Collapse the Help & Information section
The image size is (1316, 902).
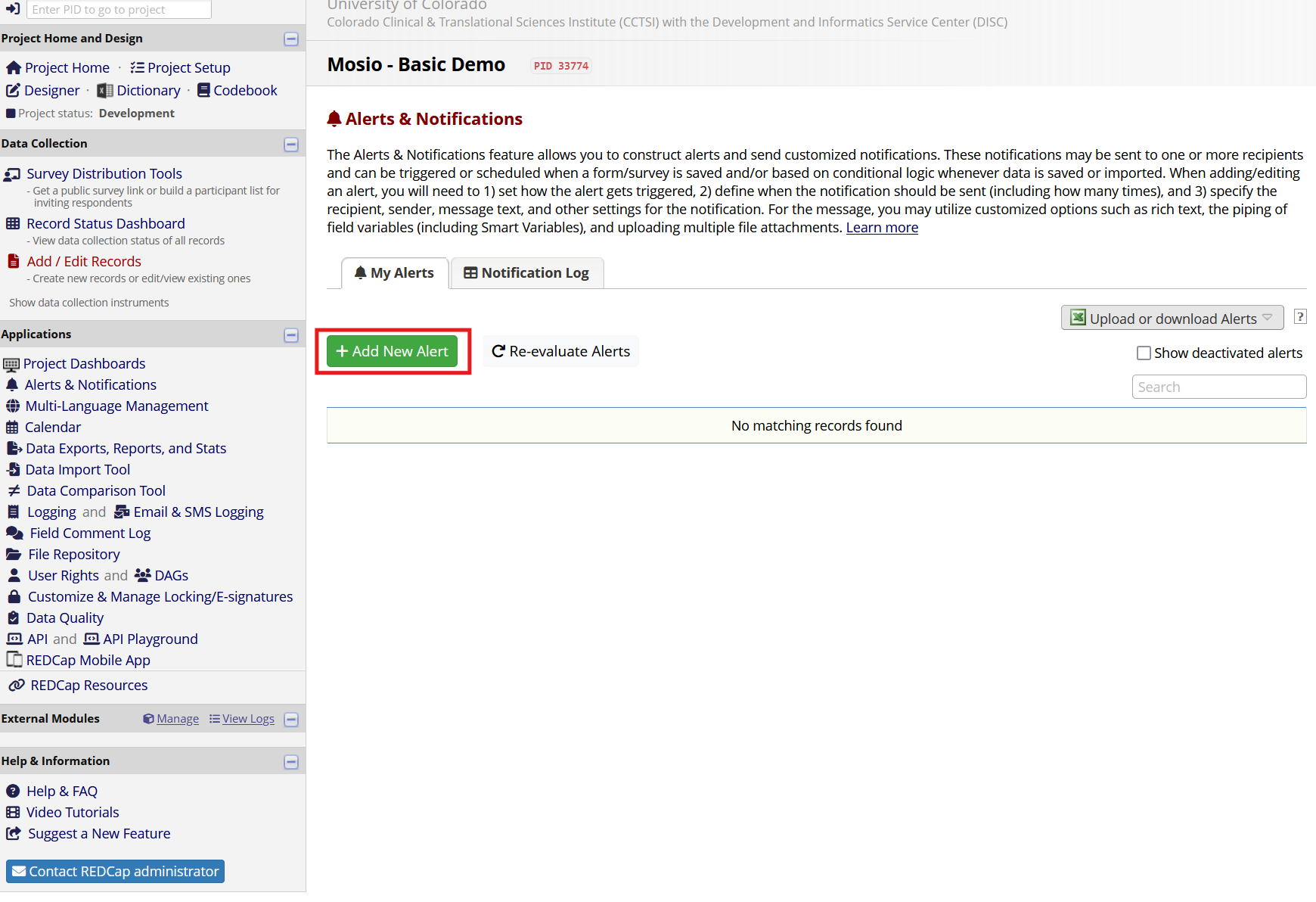click(291, 762)
